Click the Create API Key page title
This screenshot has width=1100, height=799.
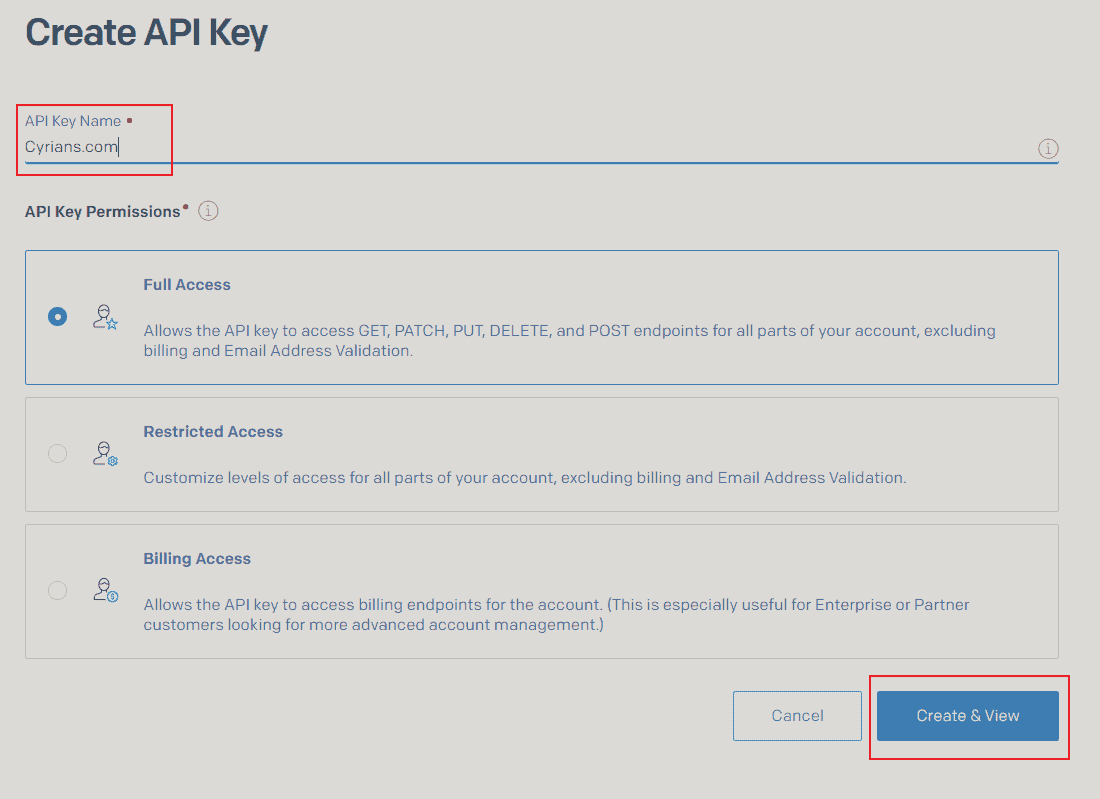147,32
